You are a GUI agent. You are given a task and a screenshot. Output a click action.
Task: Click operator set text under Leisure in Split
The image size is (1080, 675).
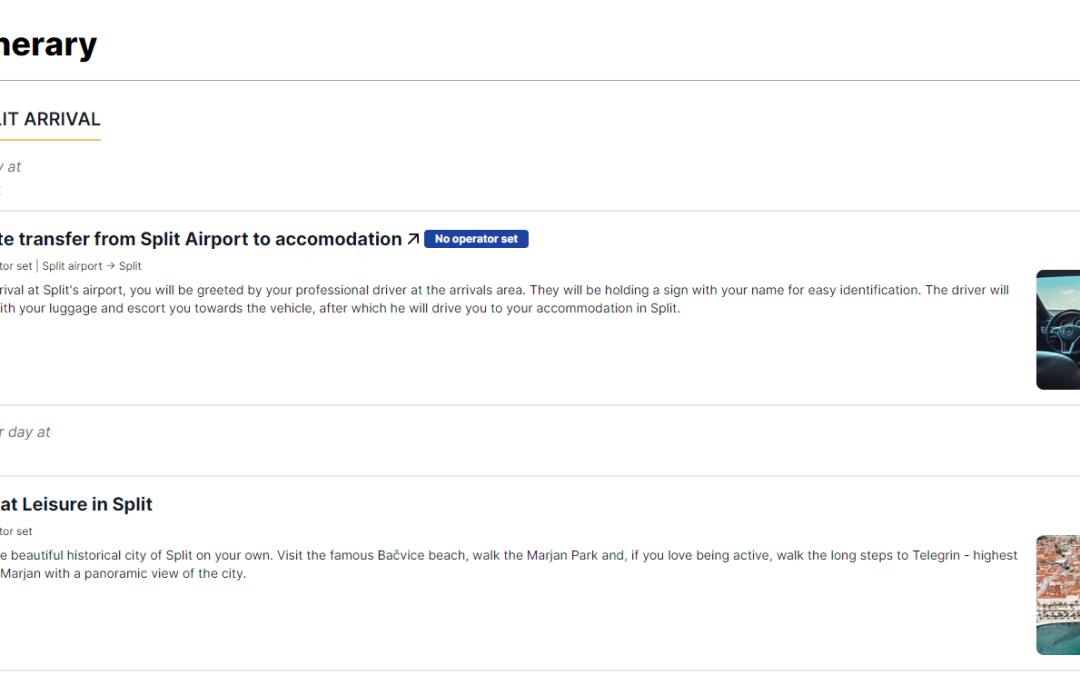click(x=16, y=531)
